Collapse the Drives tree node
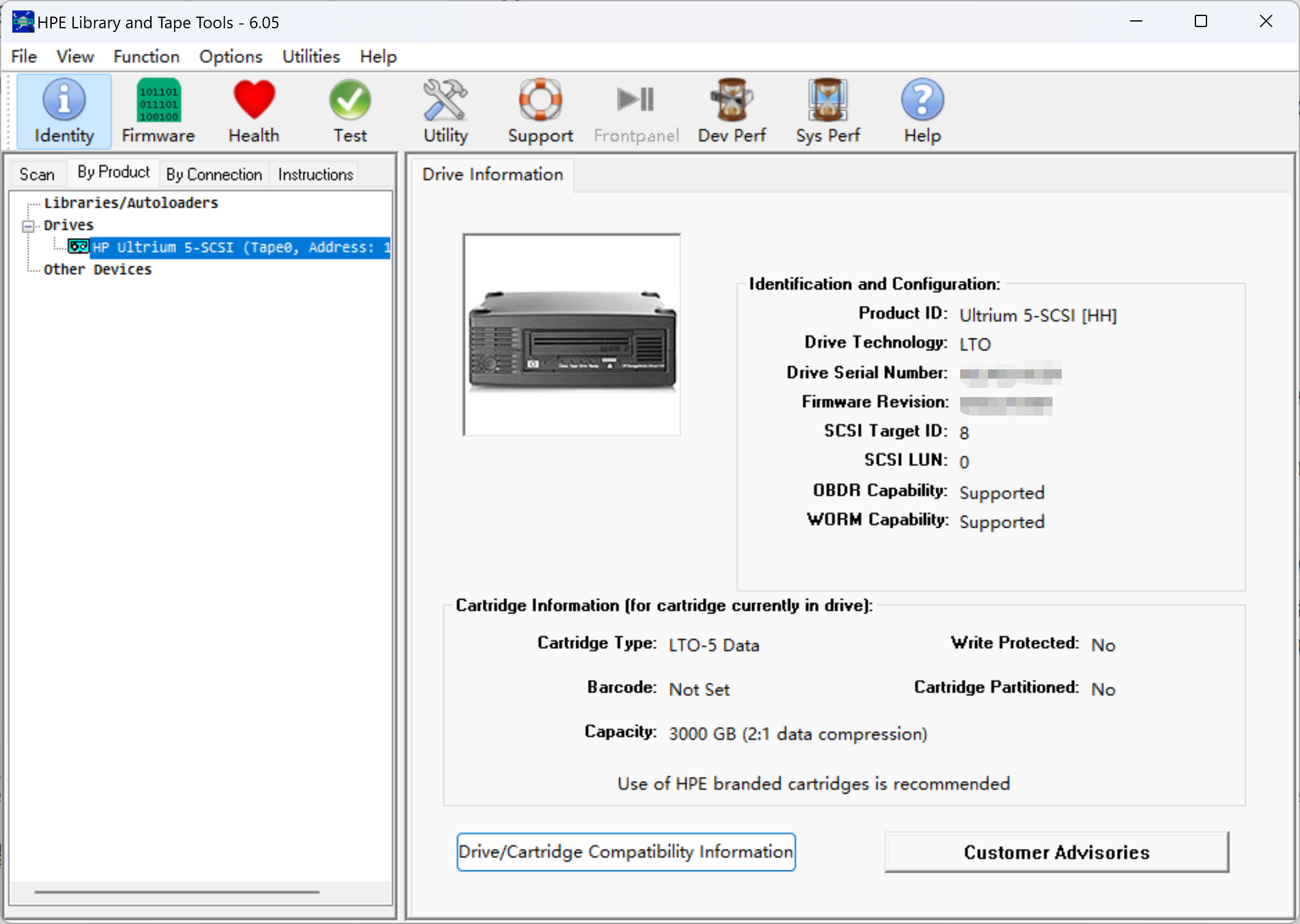1300x924 pixels. tap(28, 226)
